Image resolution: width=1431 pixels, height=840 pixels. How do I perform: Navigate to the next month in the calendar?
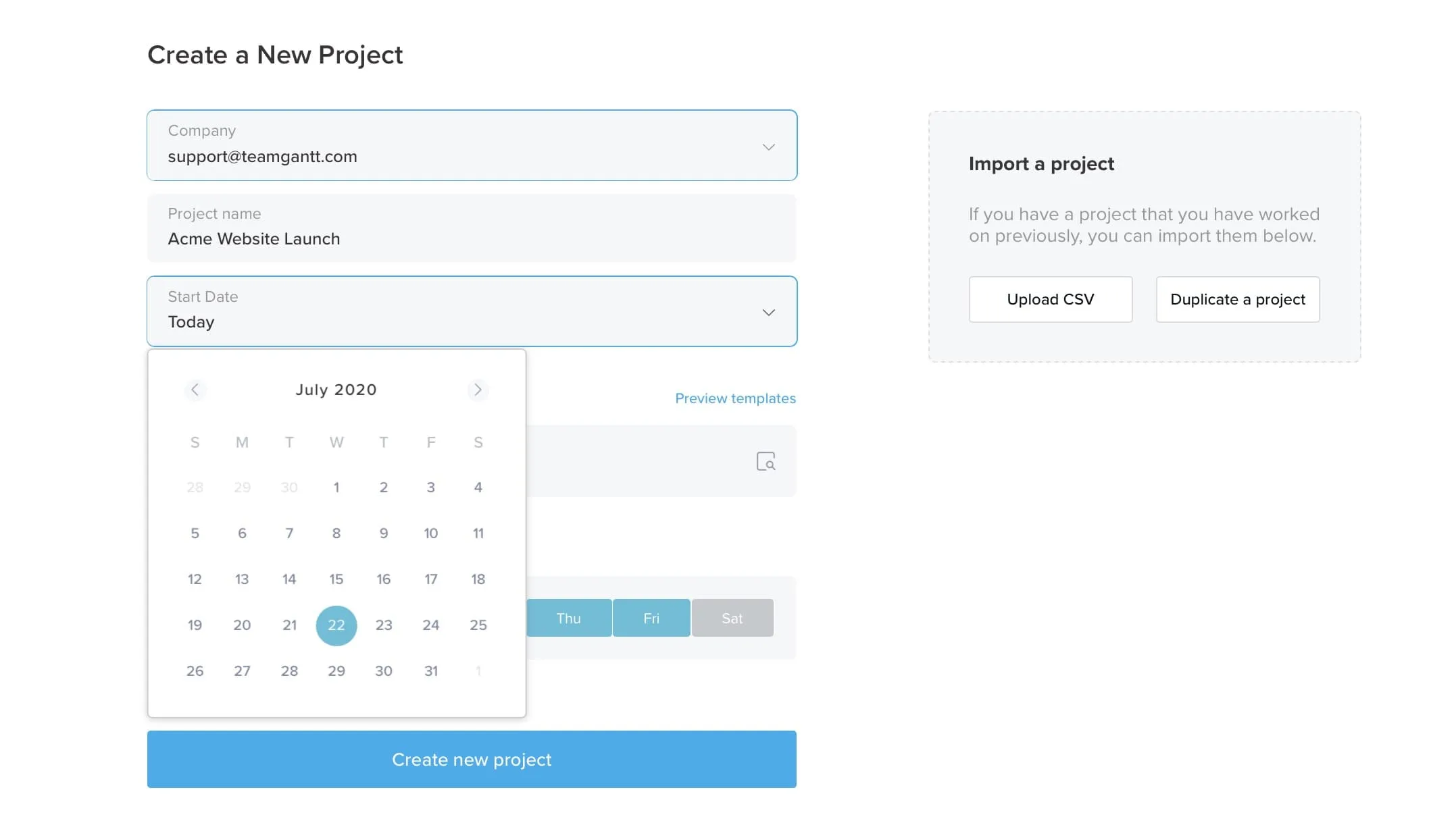click(x=478, y=390)
